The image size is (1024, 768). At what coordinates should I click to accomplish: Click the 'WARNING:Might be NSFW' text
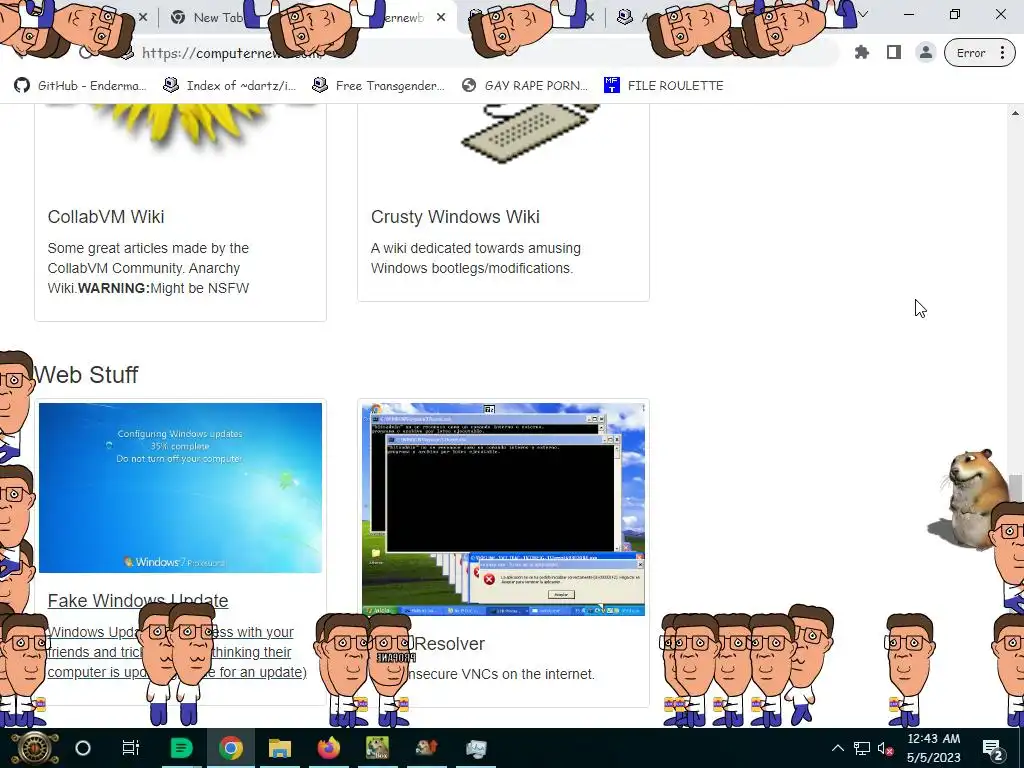coord(163,288)
